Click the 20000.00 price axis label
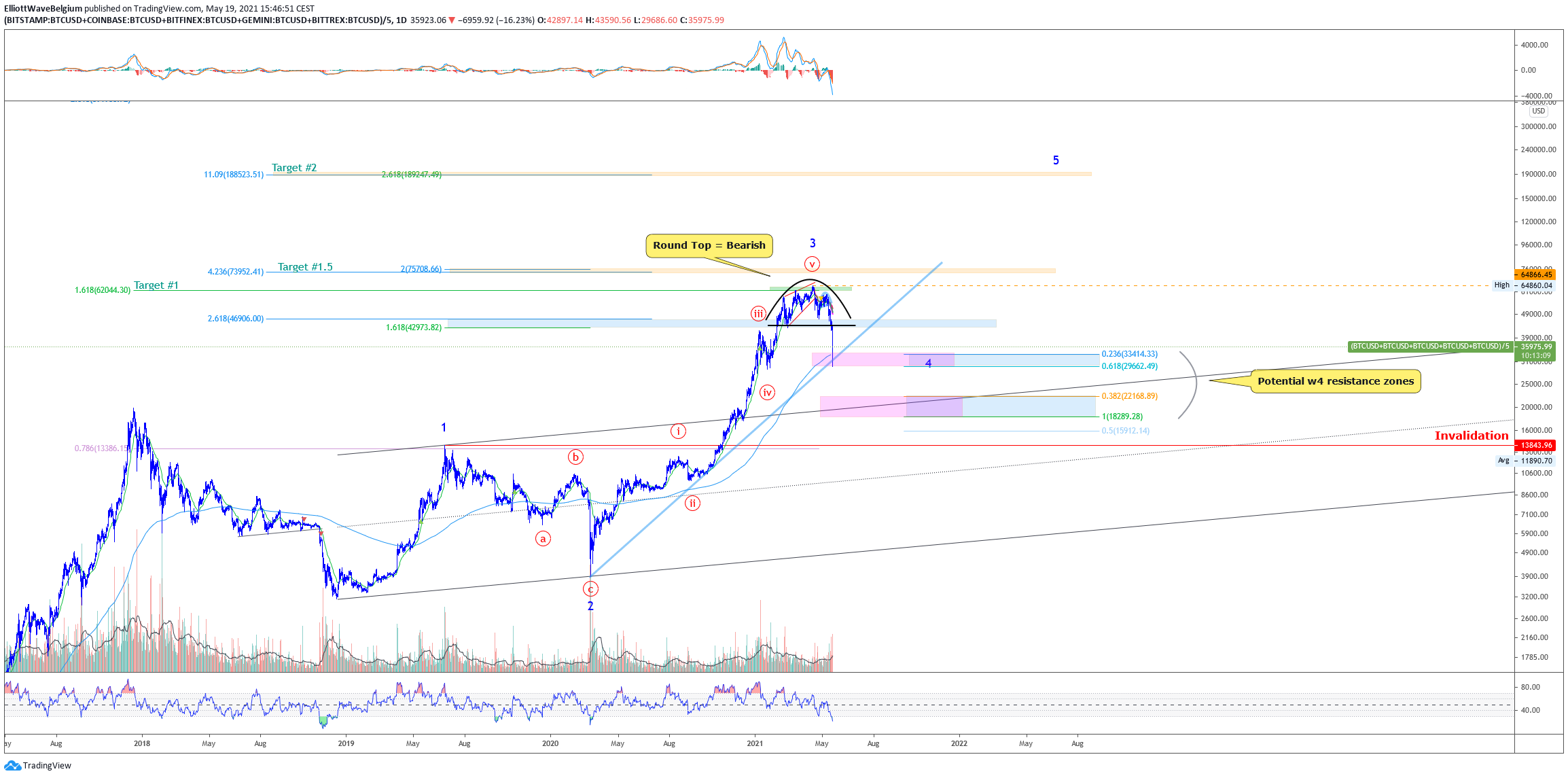 pyautogui.click(x=1537, y=407)
